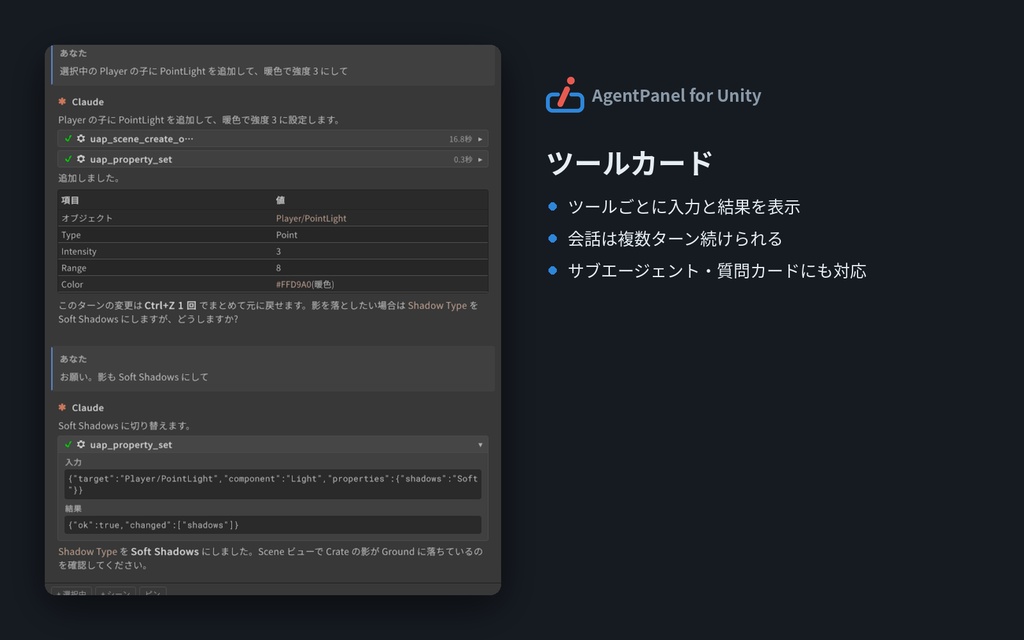Click the expanded uap_property_set header label
The width and height of the screenshot is (1024, 640).
[131, 444]
